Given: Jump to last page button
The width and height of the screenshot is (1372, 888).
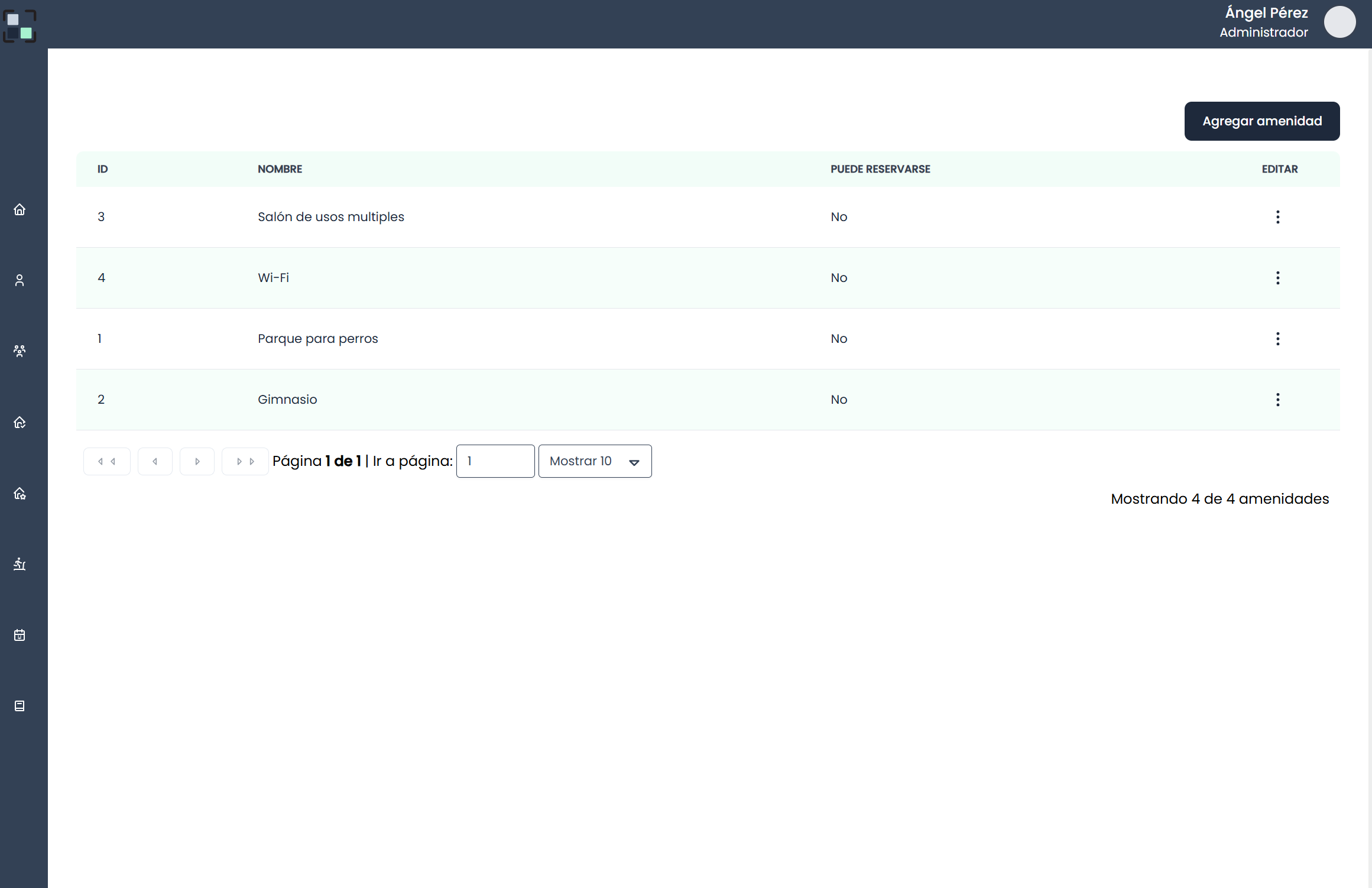Looking at the screenshot, I should click(245, 461).
